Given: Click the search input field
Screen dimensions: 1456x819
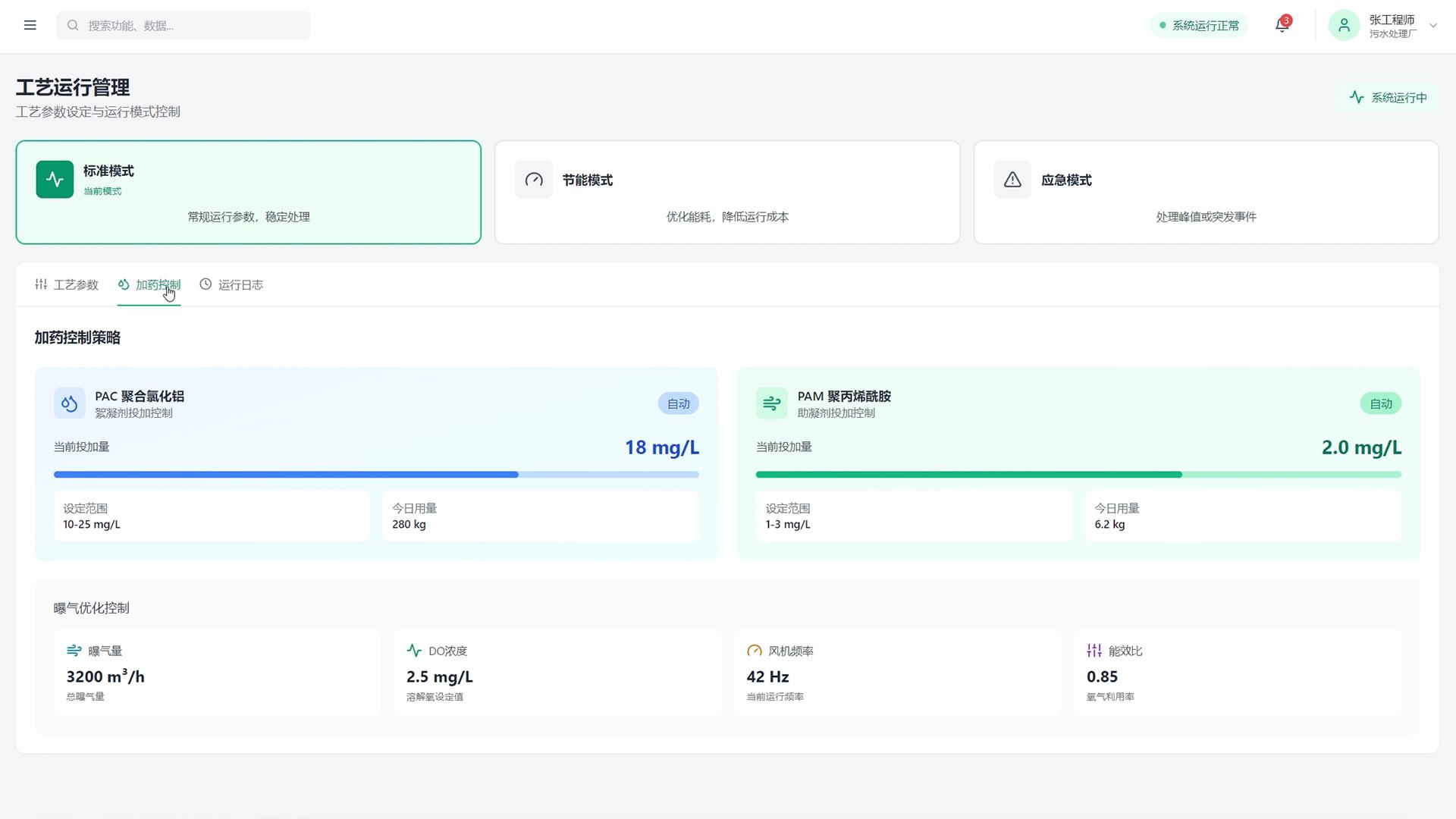Looking at the screenshot, I should pyautogui.click(x=184, y=26).
